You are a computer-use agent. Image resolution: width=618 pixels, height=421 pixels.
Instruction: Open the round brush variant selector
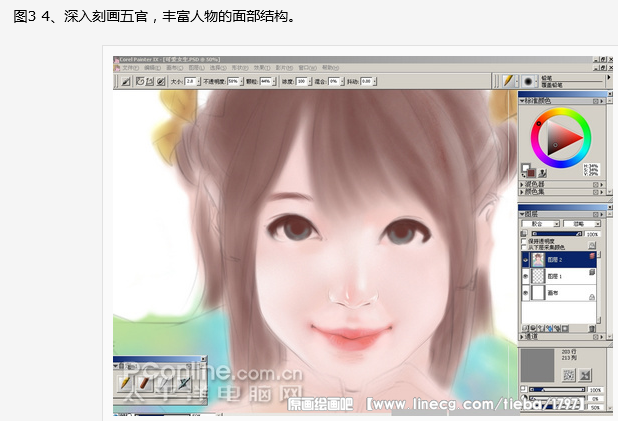pos(528,82)
